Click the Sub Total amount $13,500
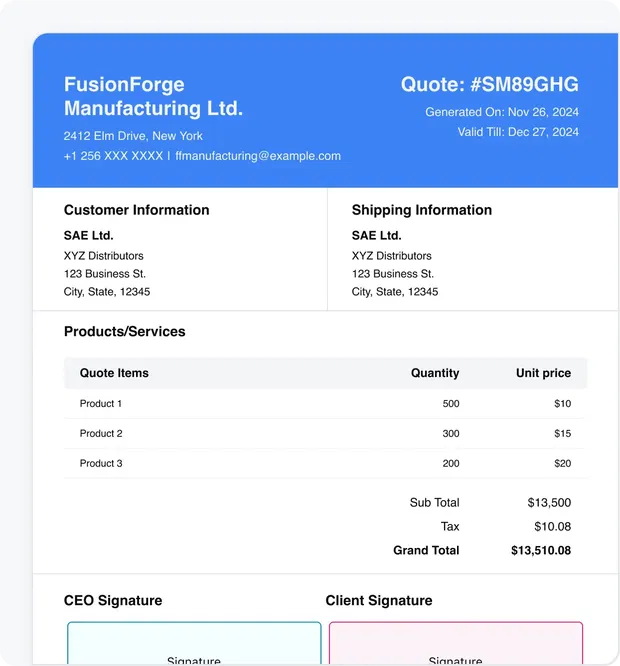Screen dimensions: 620x666 pyautogui.click(x=549, y=503)
